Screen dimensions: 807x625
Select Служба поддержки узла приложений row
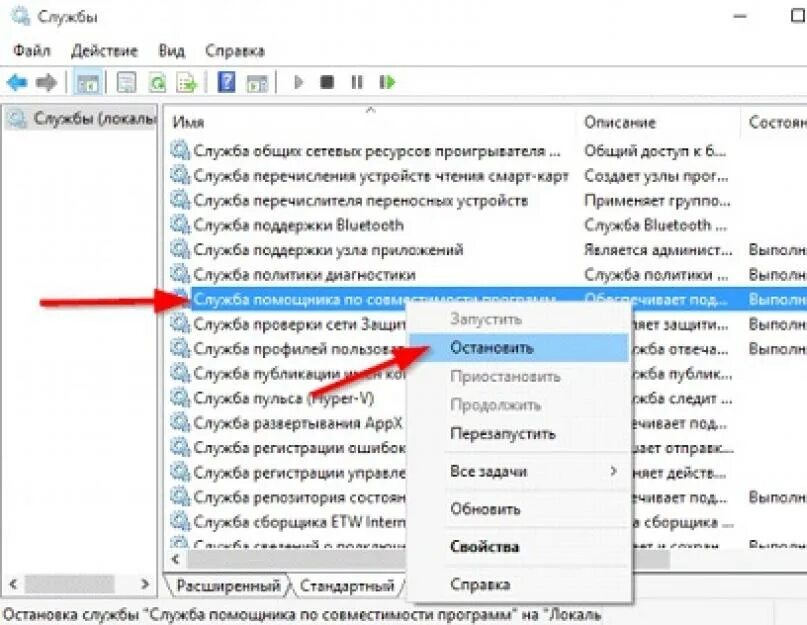pyautogui.click(x=328, y=250)
